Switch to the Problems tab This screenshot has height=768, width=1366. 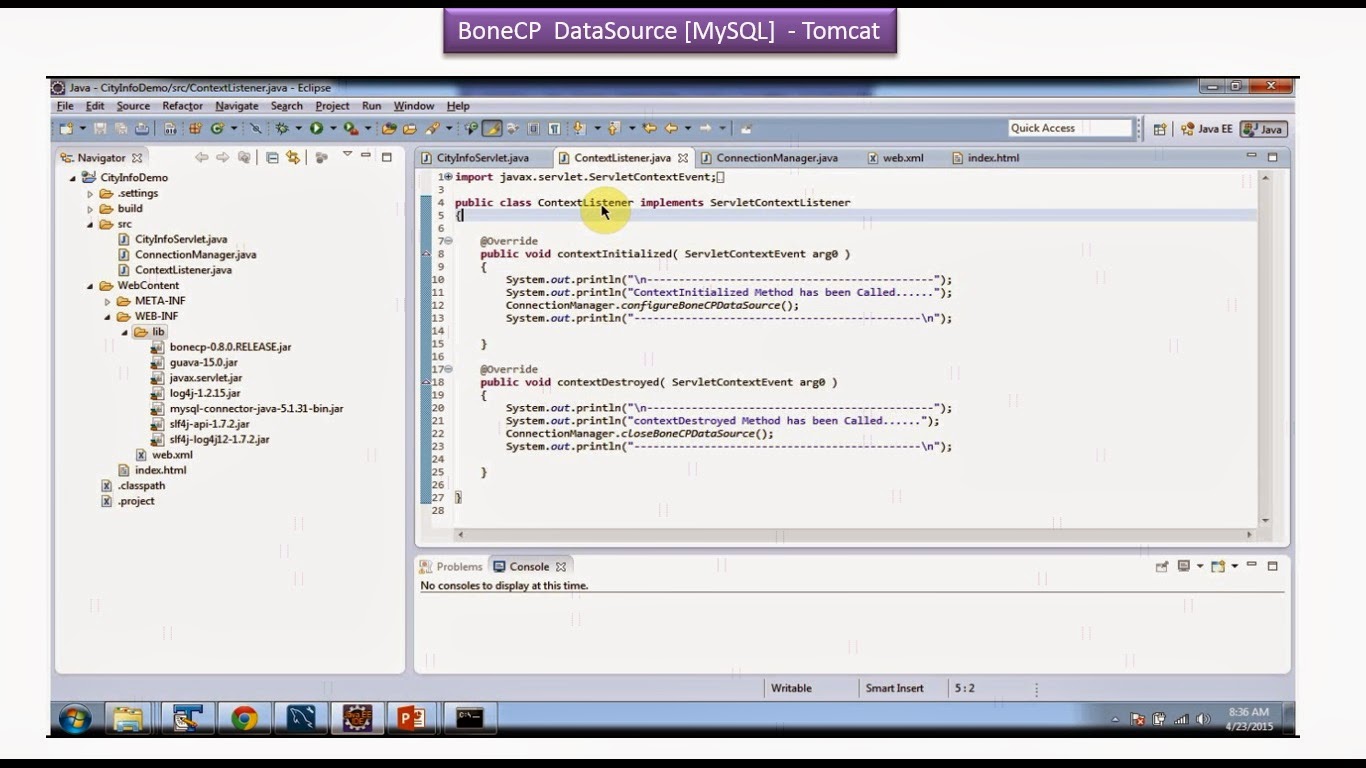click(451, 566)
